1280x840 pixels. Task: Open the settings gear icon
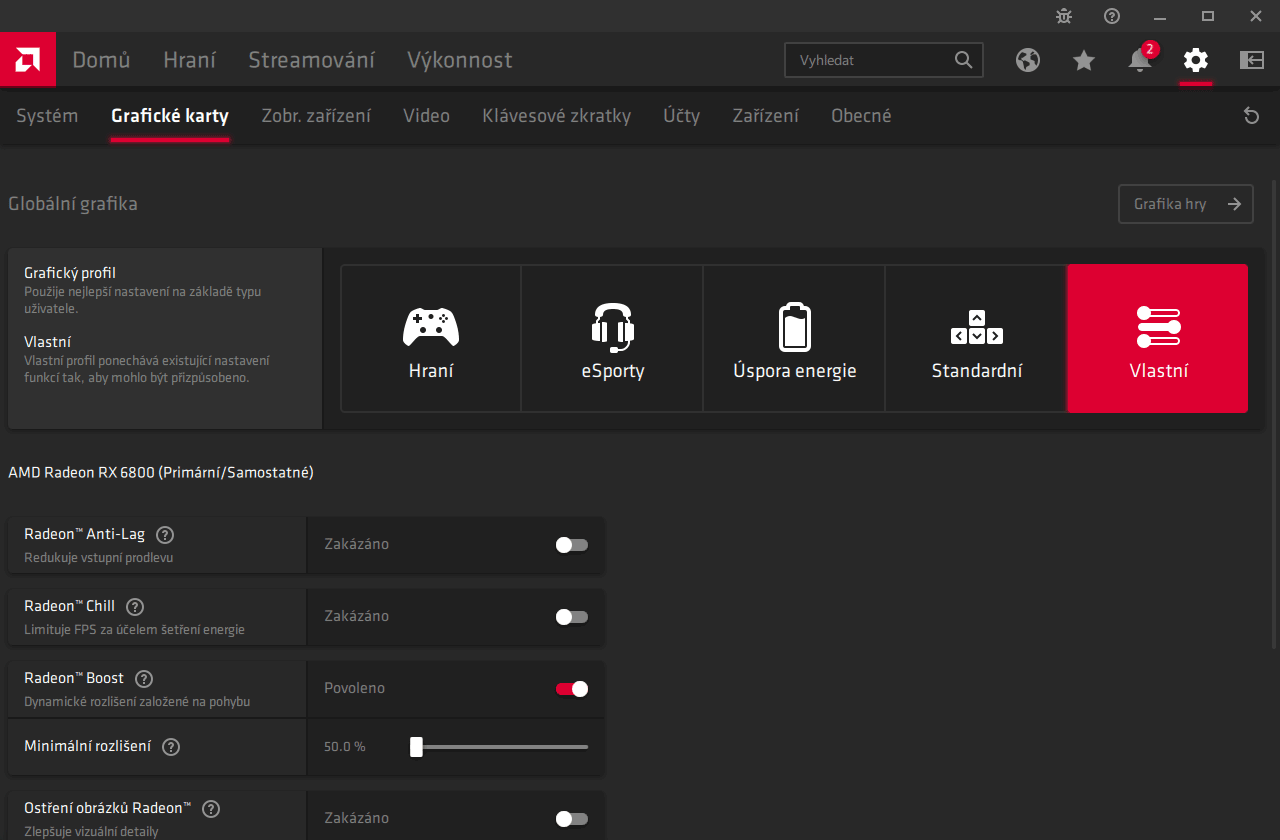point(1195,60)
